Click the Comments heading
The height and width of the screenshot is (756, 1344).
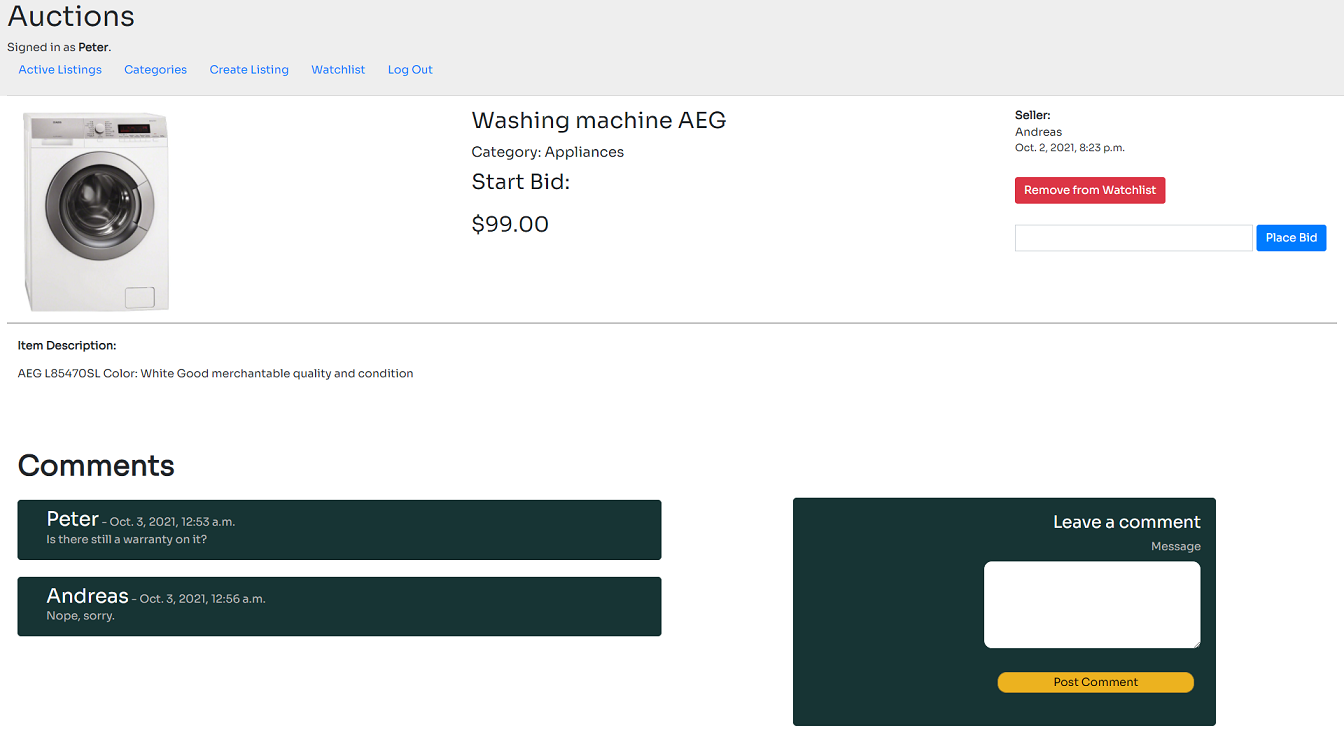(96, 466)
